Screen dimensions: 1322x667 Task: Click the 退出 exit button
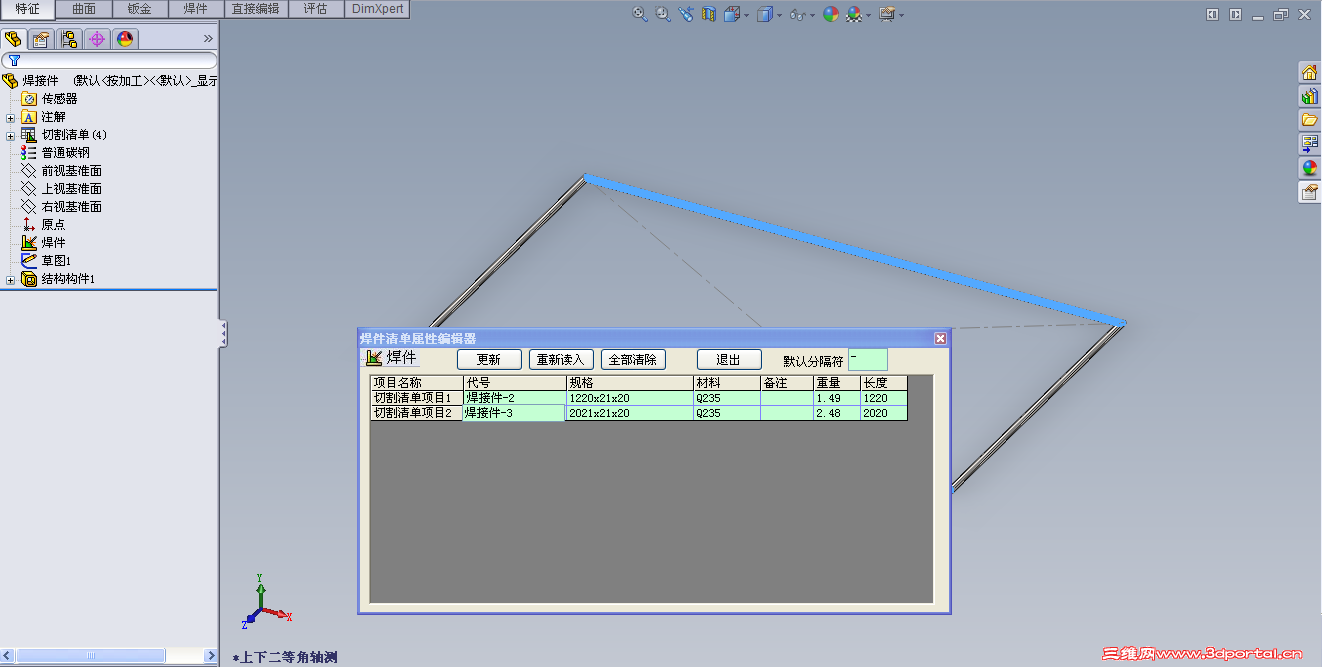[729, 360]
